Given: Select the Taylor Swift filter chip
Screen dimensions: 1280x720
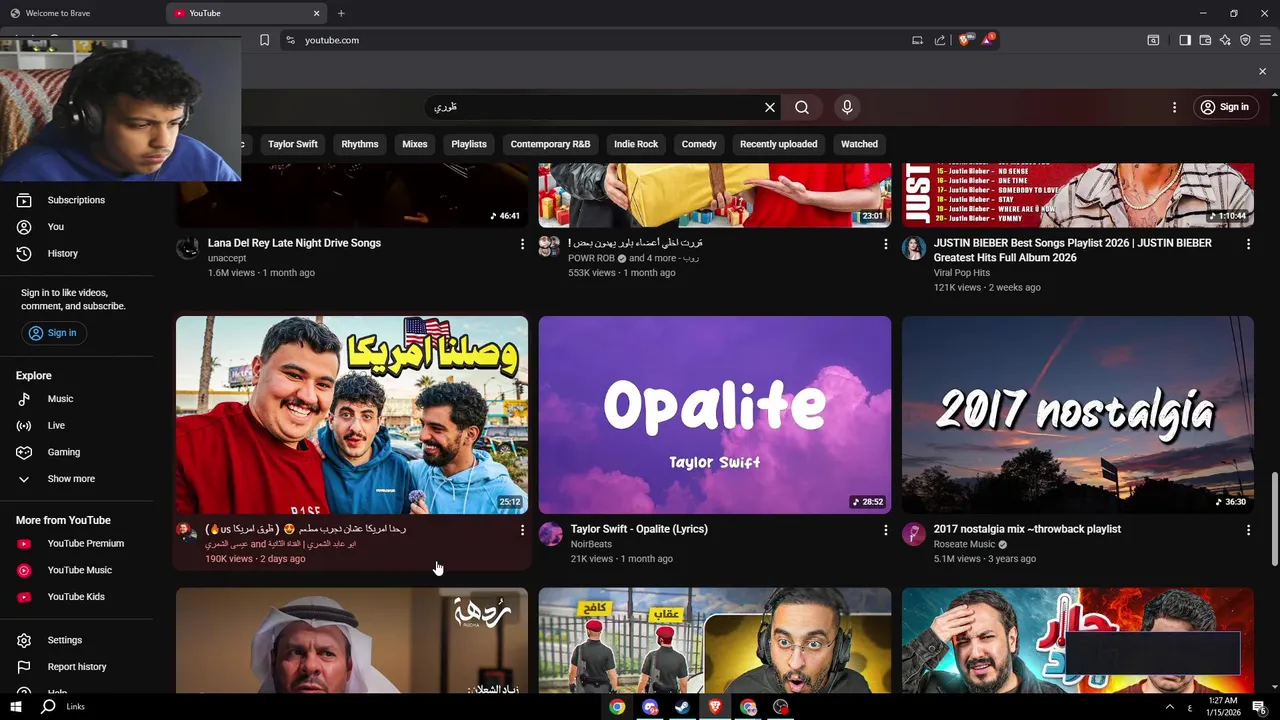Looking at the screenshot, I should (293, 144).
